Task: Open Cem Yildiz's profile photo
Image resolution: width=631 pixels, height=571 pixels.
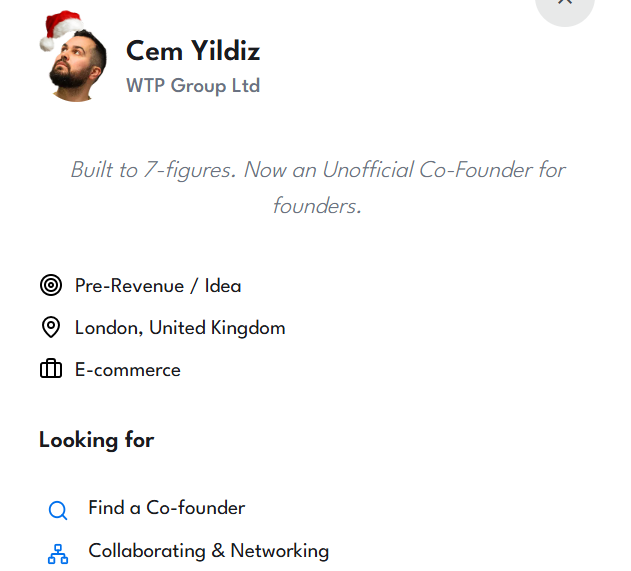Action: tap(76, 62)
